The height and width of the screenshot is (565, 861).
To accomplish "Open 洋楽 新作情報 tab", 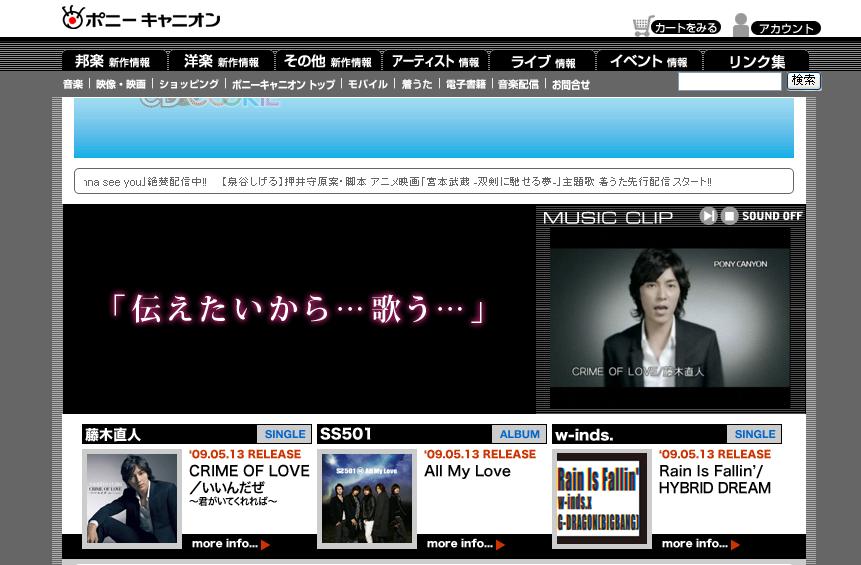I will point(221,61).
